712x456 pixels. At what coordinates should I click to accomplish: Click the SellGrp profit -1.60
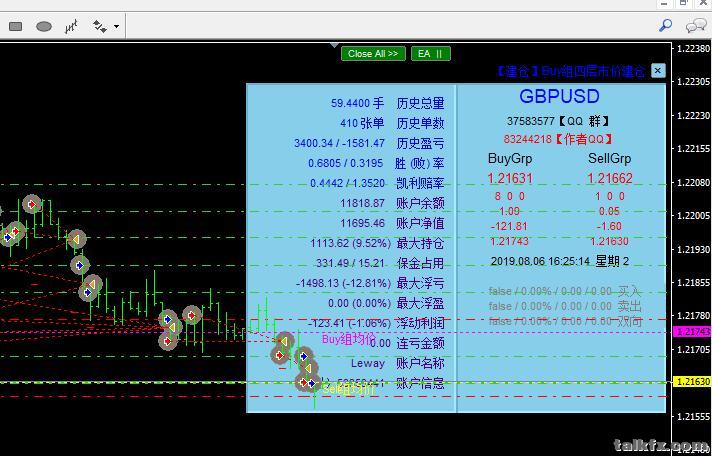click(x=609, y=226)
